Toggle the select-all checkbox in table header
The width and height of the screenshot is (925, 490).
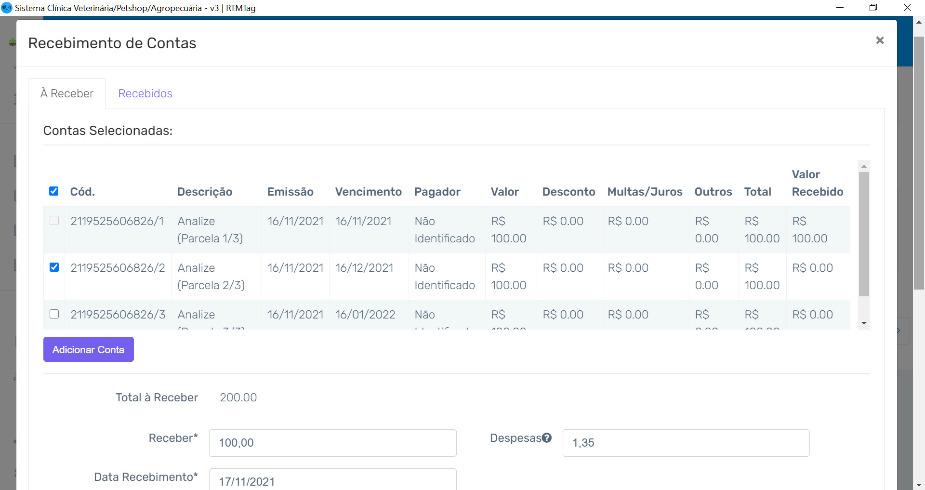(54, 192)
